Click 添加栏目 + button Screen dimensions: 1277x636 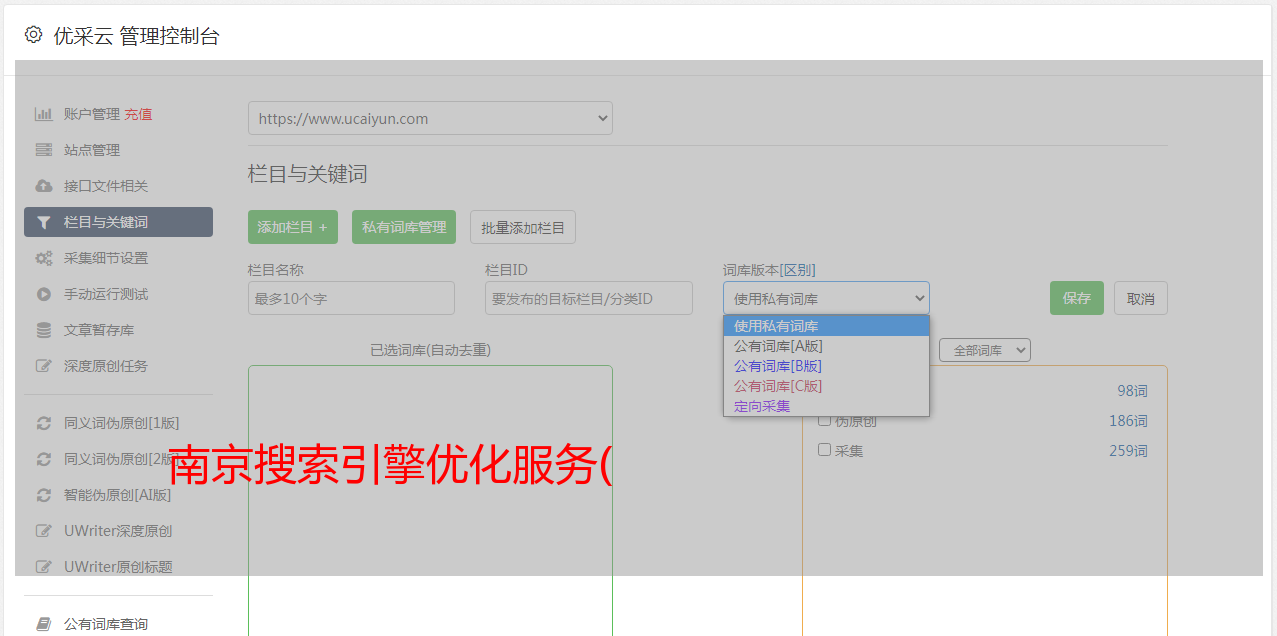tap(293, 227)
